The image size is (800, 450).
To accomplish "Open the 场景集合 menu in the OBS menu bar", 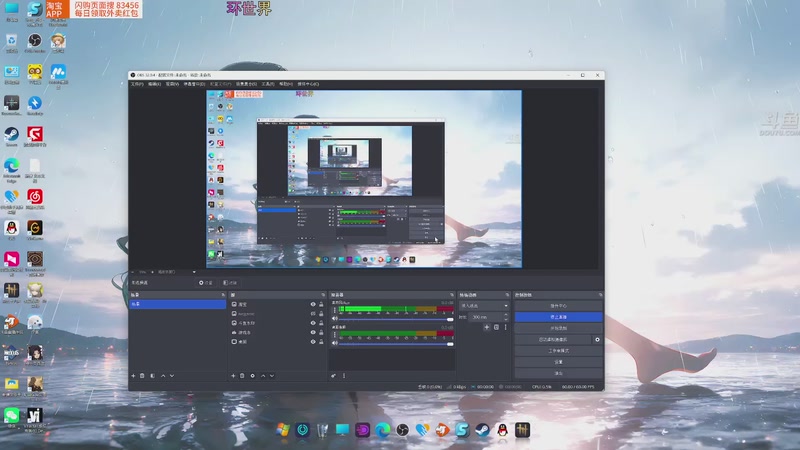I will [x=246, y=84].
